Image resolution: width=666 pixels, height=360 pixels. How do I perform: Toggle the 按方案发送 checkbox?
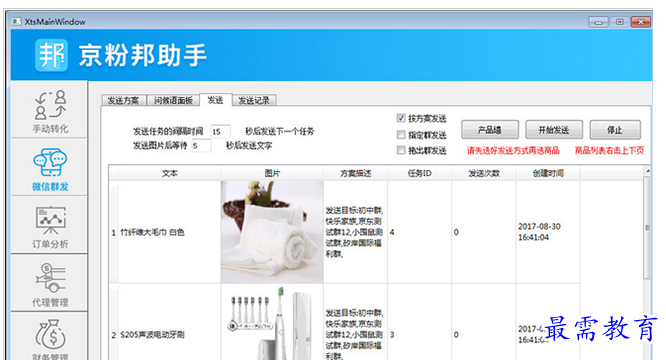click(x=401, y=118)
